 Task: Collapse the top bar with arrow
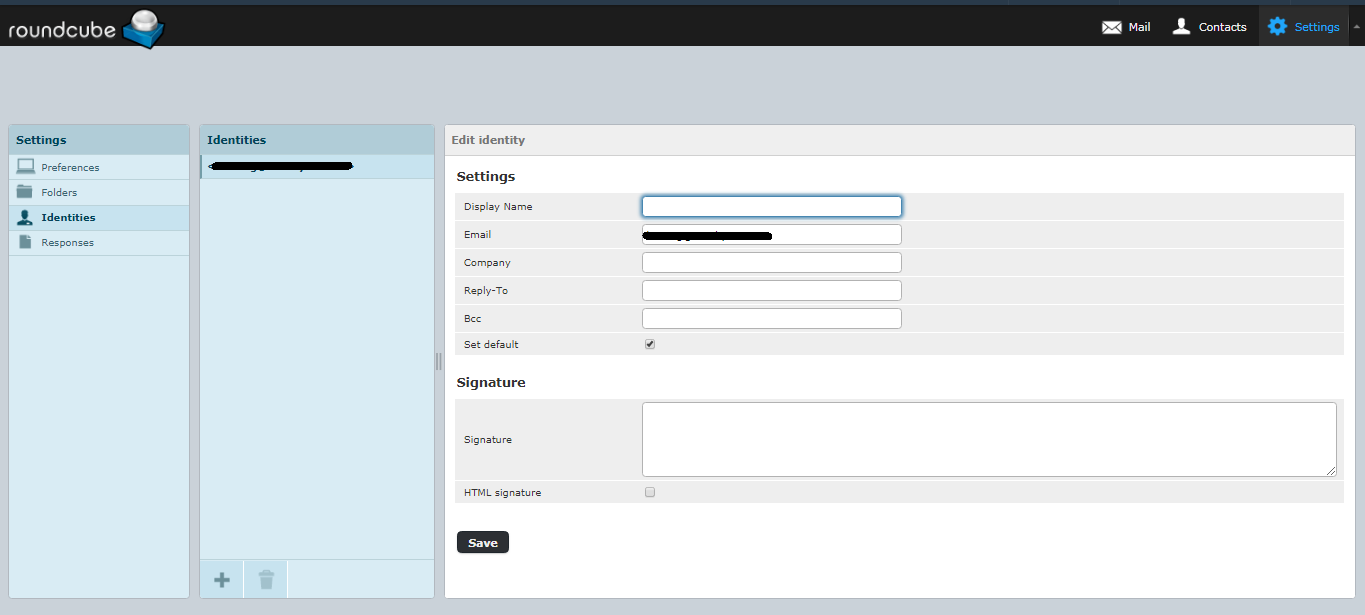coord(1356,27)
